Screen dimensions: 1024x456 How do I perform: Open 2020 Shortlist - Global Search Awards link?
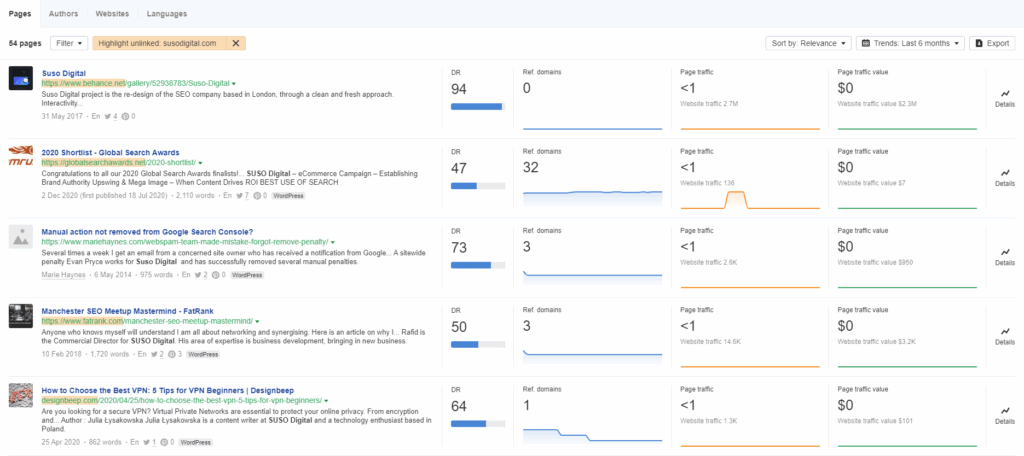point(110,153)
